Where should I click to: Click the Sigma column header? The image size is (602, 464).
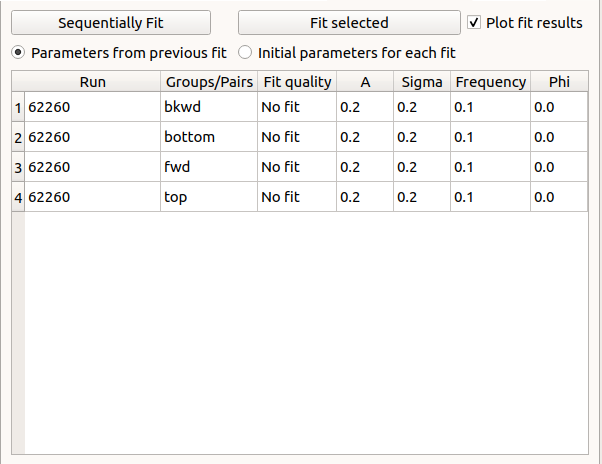[x=421, y=82]
